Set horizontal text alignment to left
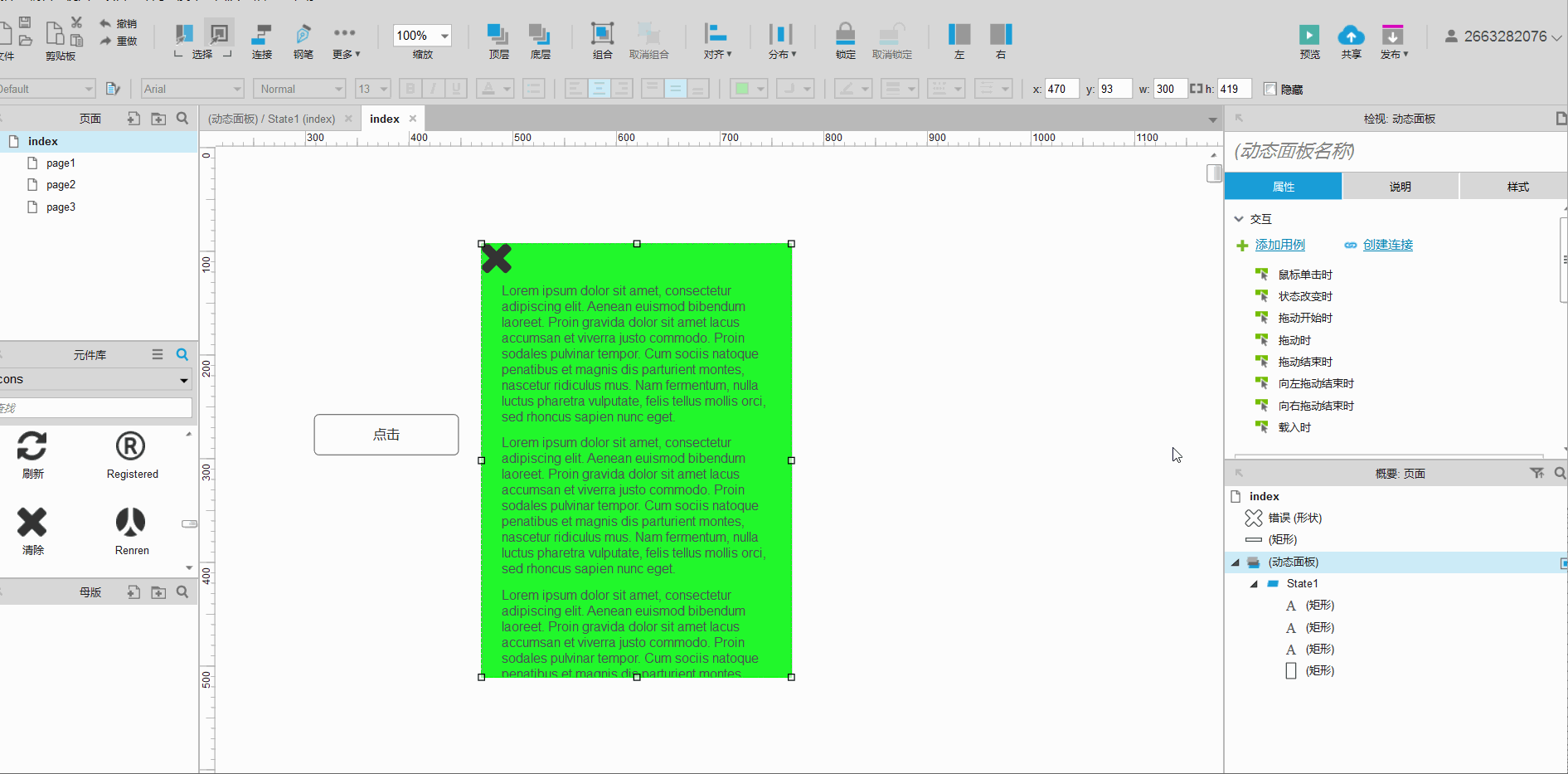Viewport: 1568px width, 774px height. click(x=575, y=89)
